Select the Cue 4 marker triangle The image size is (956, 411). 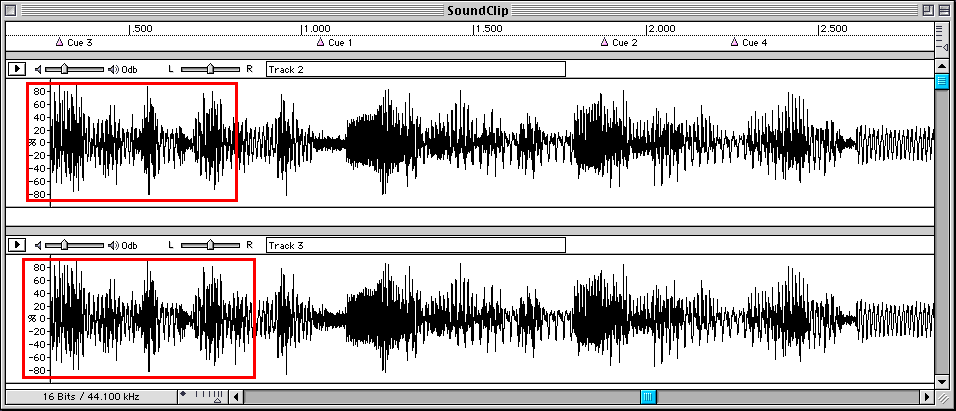[735, 42]
